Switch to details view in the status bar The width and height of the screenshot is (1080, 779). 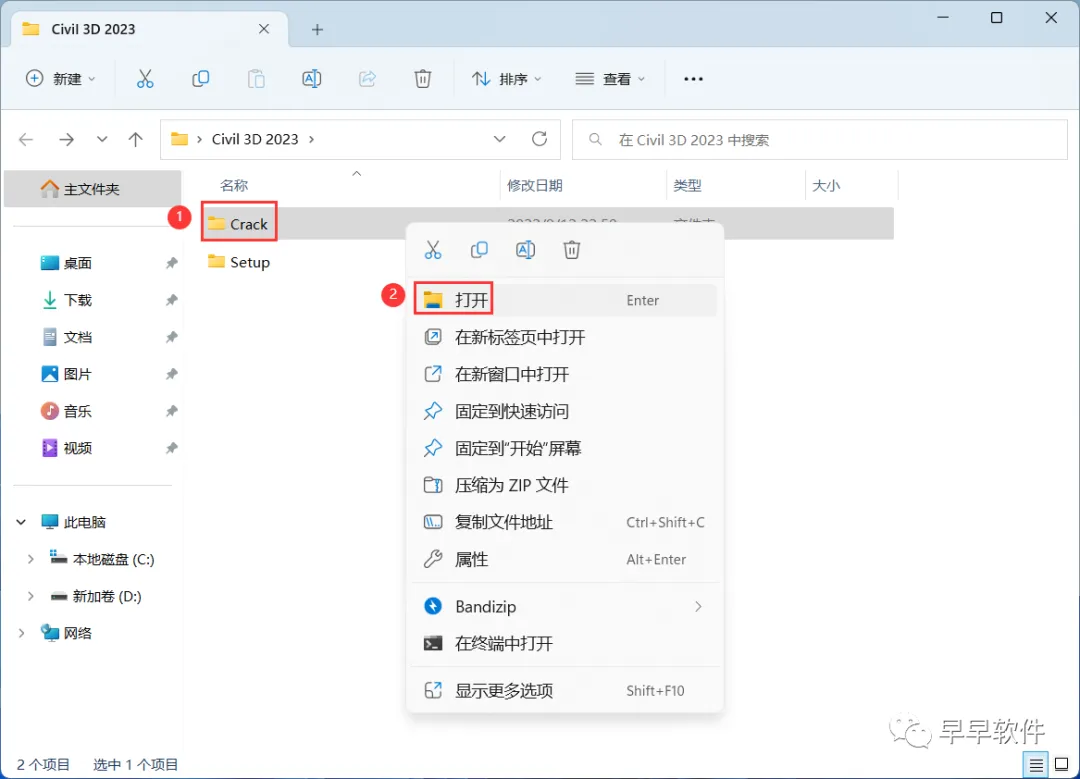click(1036, 764)
